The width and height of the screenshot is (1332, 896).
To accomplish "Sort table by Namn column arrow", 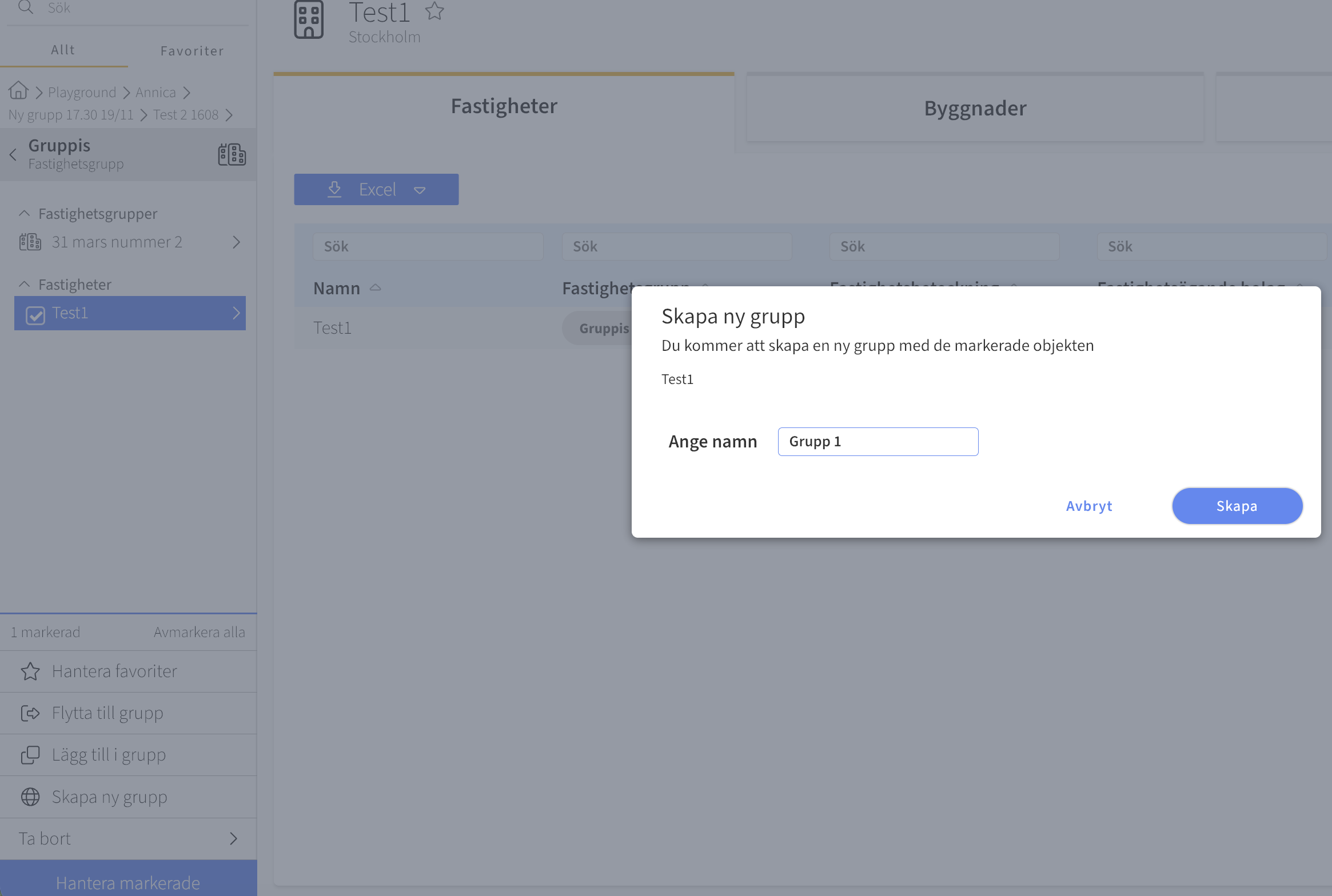I will pyautogui.click(x=375, y=287).
